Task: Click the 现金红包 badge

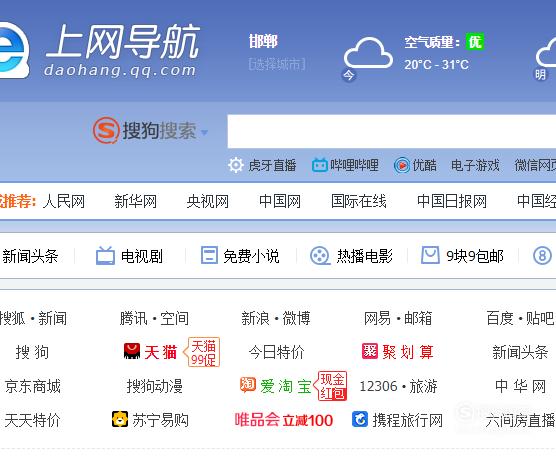Action: pos(331,386)
